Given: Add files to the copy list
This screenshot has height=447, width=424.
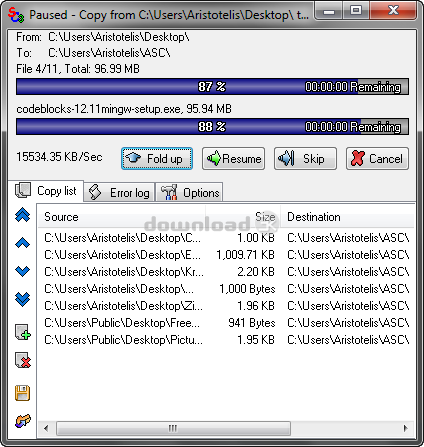Looking at the screenshot, I should pyautogui.click(x=23, y=332).
